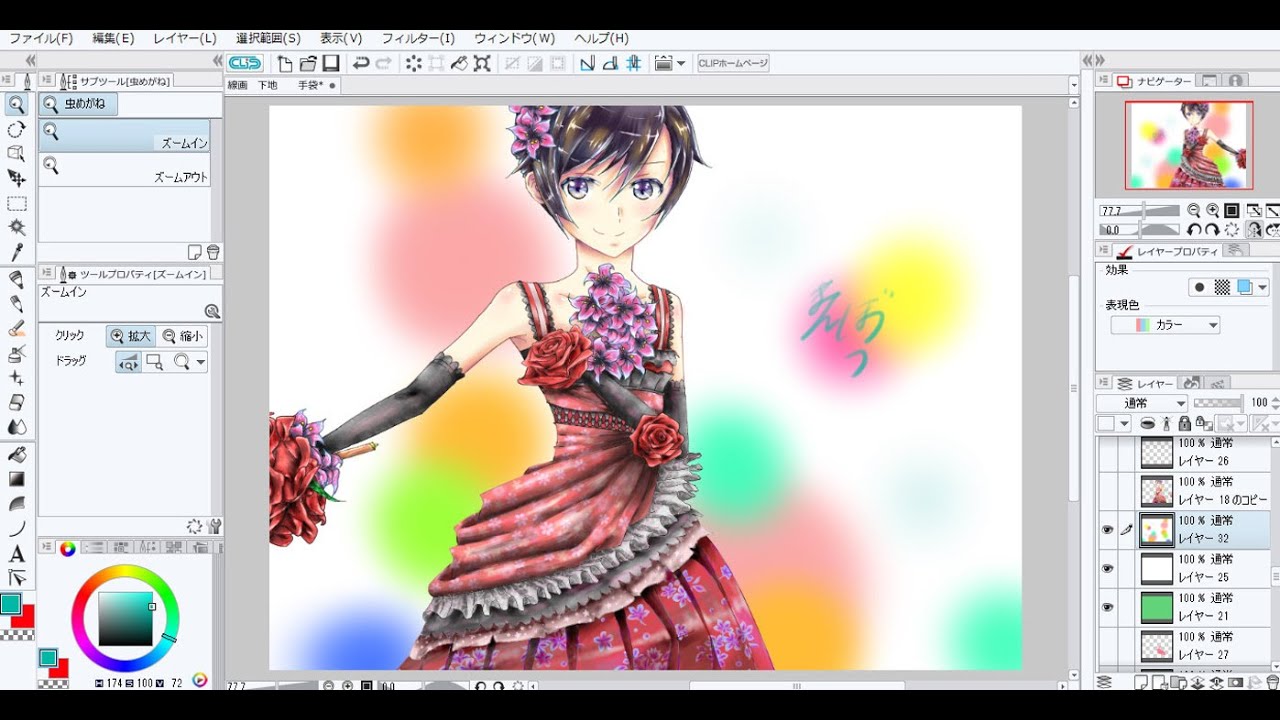Select the Magnifier (zoom) tool in toolbar
Viewport: 1280px width, 720px height.
pyautogui.click(x=16, y=104)
